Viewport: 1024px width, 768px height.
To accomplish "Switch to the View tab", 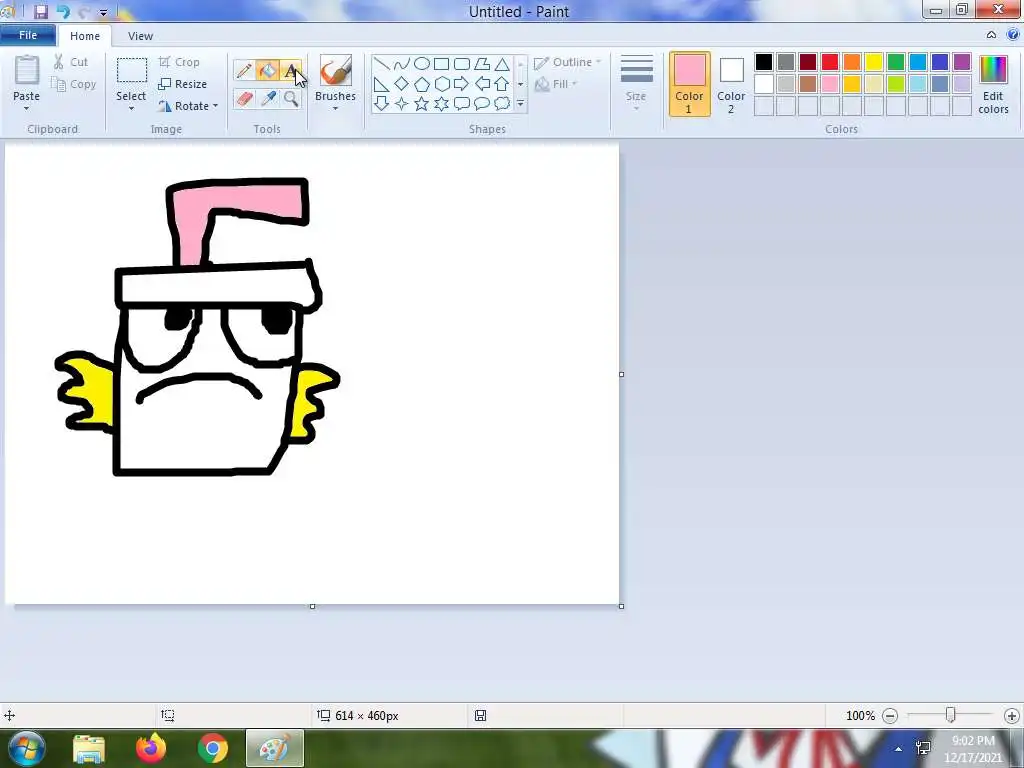I will 140,36.
